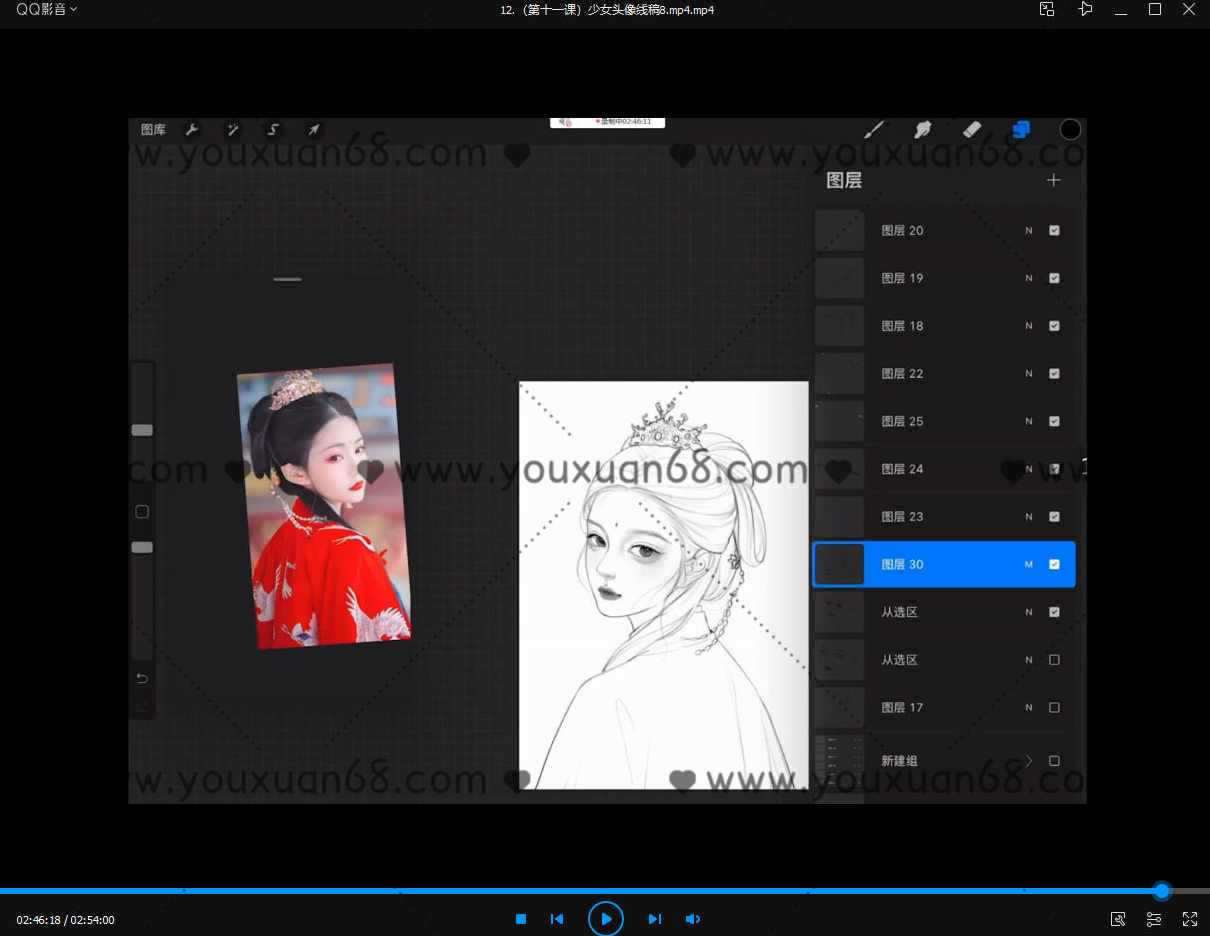
Task: Switch to the Eraser tool
Action: (x=971, y=130)
